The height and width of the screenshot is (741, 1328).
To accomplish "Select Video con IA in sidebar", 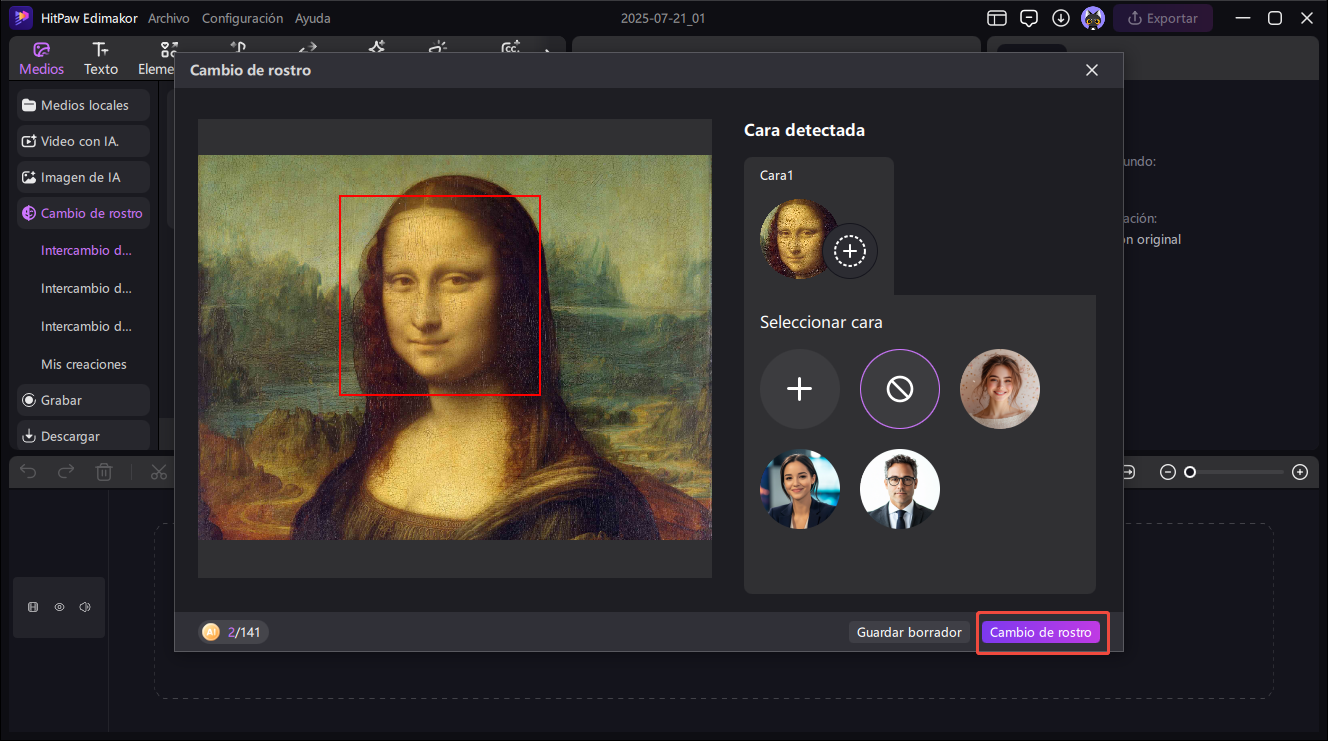I will pyautogui.click(x=84, y=141).
